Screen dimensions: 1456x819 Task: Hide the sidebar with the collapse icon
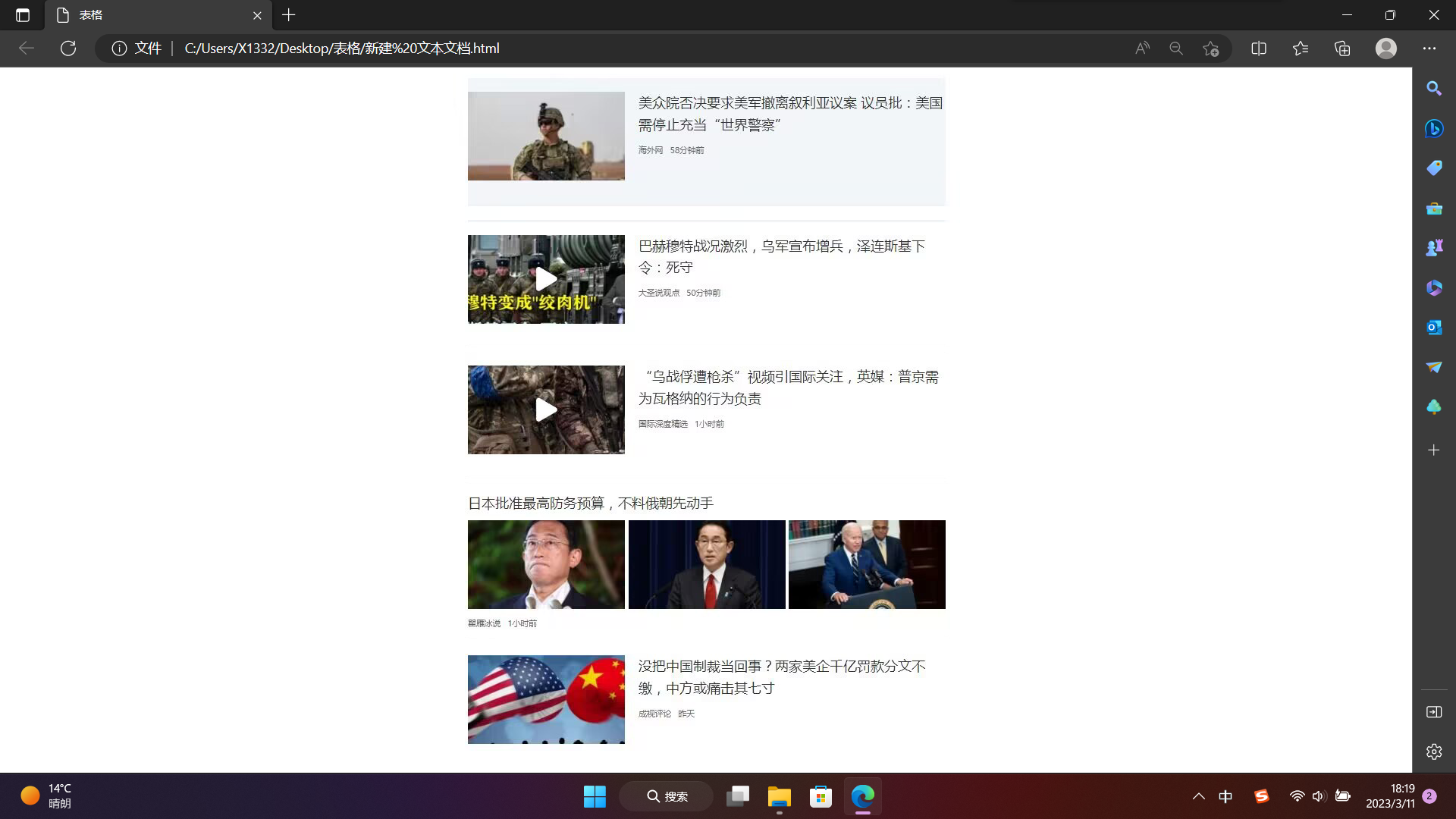1433,712
